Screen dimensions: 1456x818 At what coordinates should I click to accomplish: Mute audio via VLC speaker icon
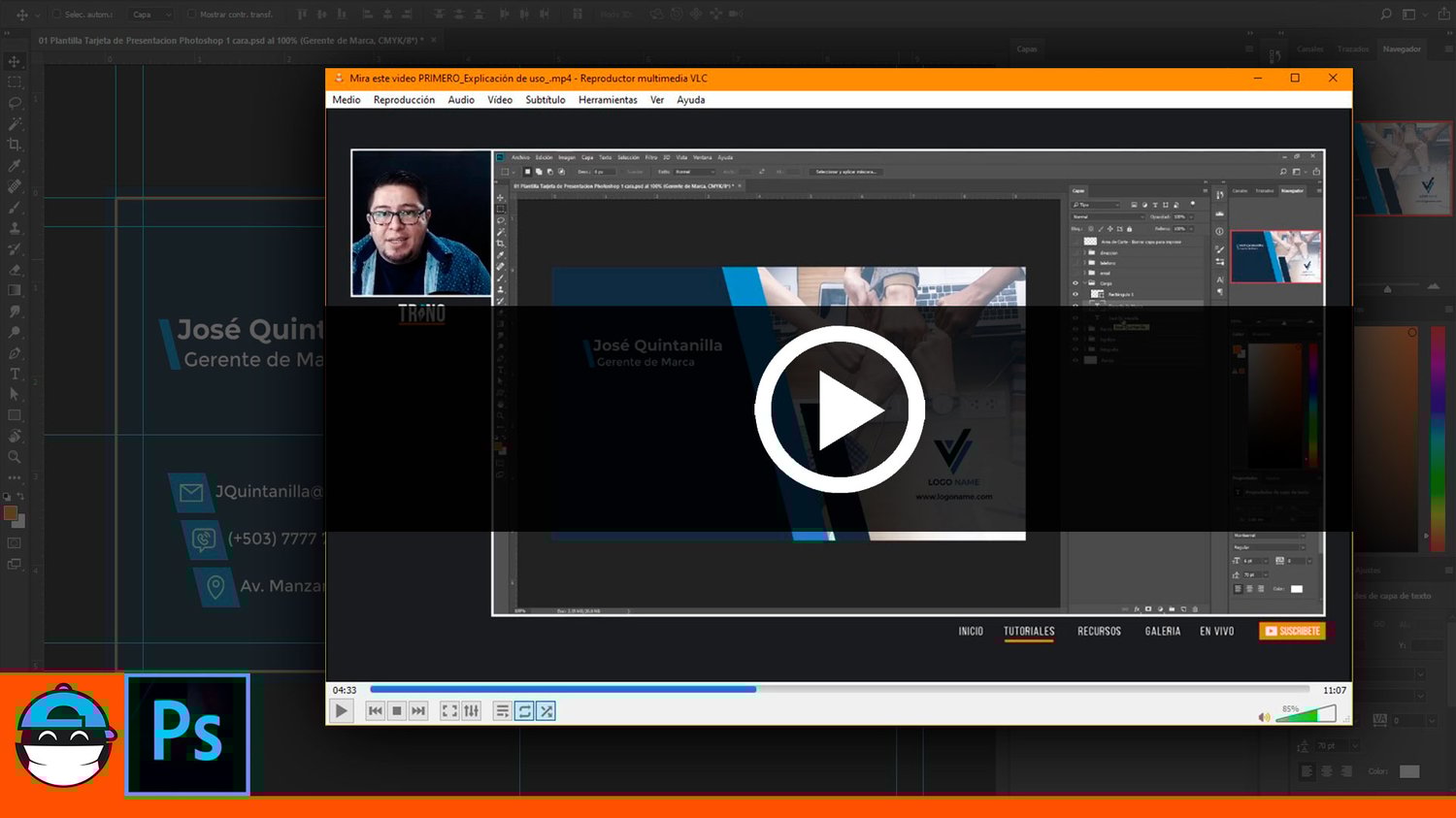pyautogui.click(x=1264, y=717)
